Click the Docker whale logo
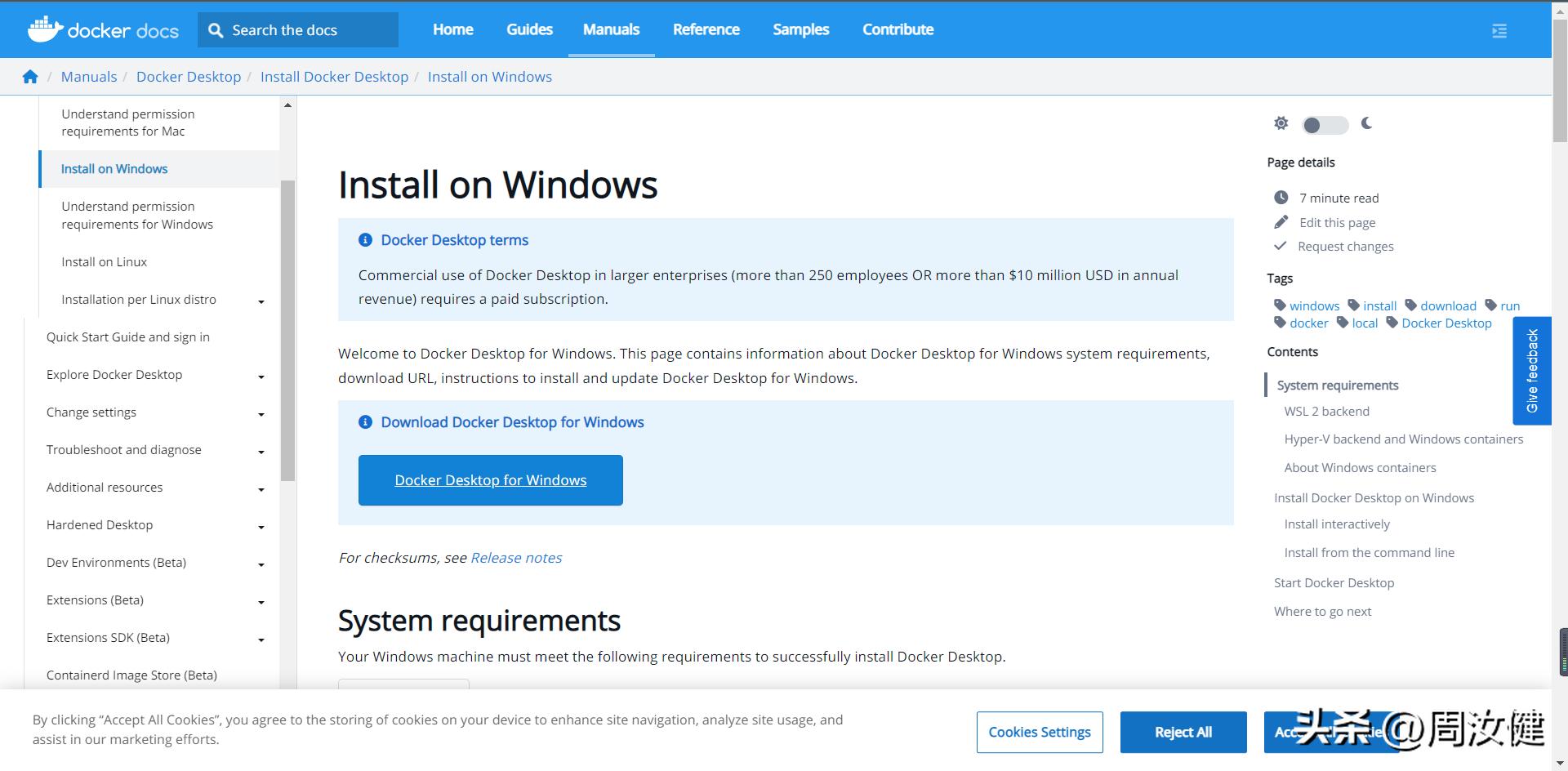Viewport: 1568px width, 771px height. 45,29
